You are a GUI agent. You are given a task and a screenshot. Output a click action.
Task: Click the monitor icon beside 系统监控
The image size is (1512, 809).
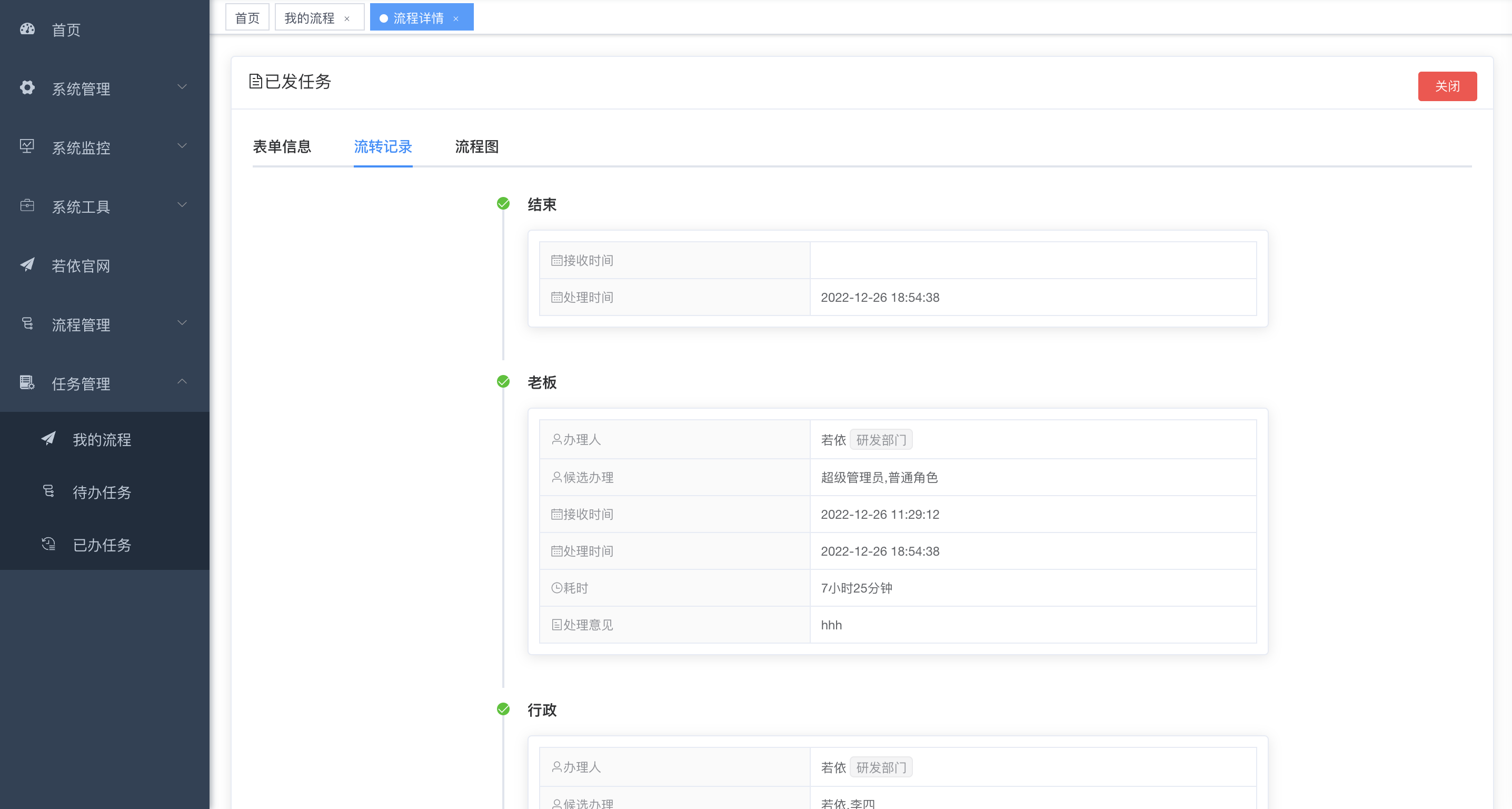pyautogui.click(x=27, y=147)
